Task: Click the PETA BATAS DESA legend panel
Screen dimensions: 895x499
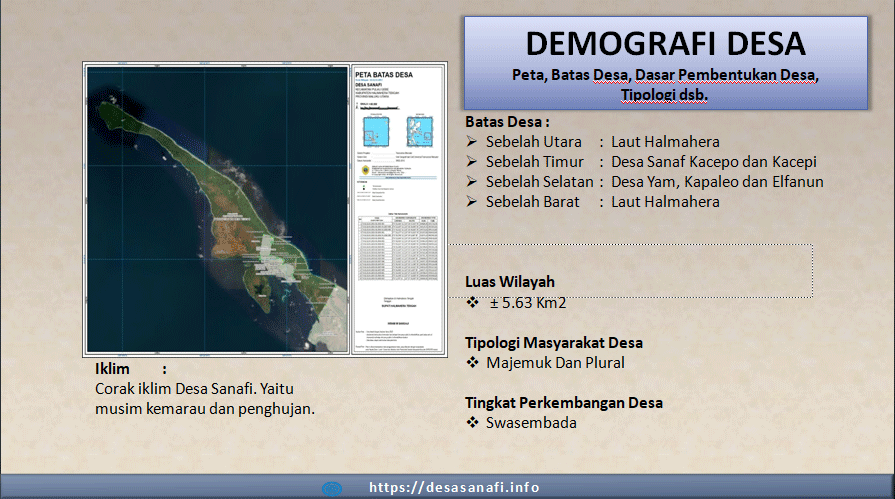Action: (x=395, y=210)
